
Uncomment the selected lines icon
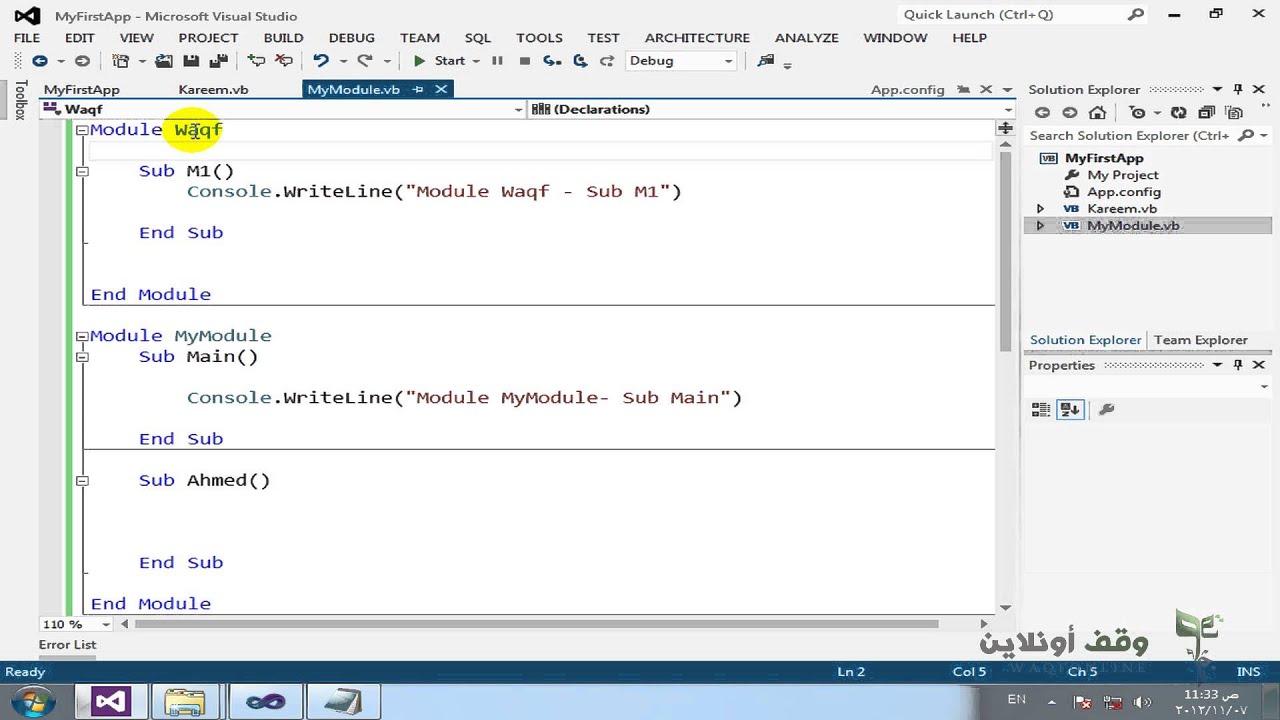click(284, 61)
